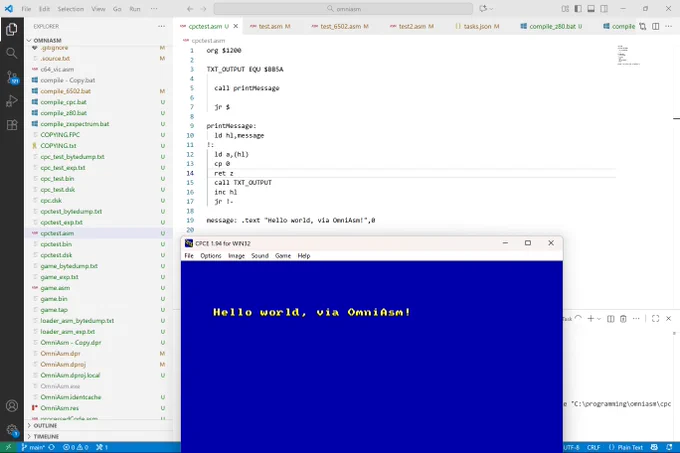The width and height of the screenshot is (680, 453).
Task: Open the Explorer view in activity bar
Action: coord(12,29)
